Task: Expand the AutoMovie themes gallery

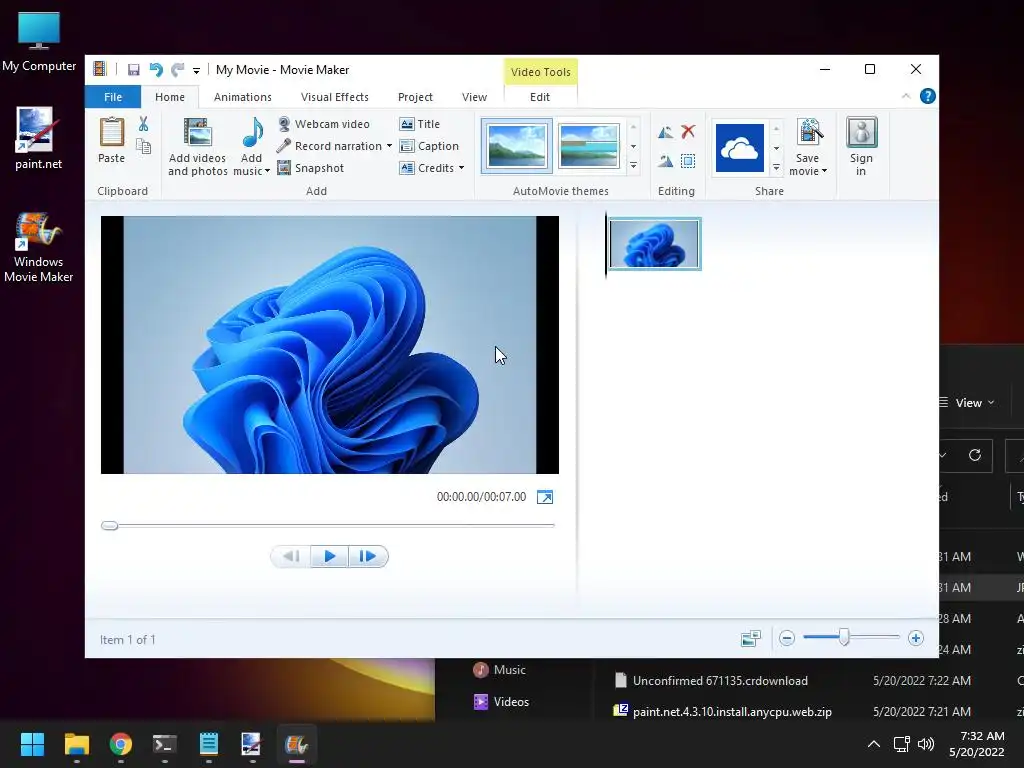Action: coord(633,167)
